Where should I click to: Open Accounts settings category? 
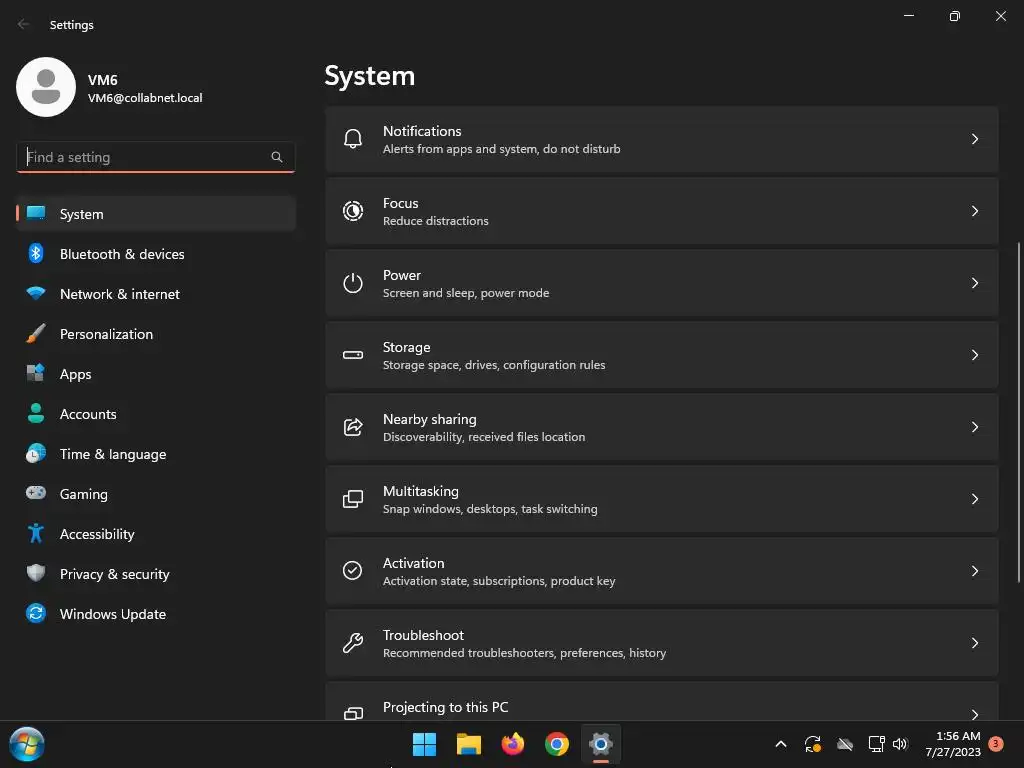tap(156, 414)
